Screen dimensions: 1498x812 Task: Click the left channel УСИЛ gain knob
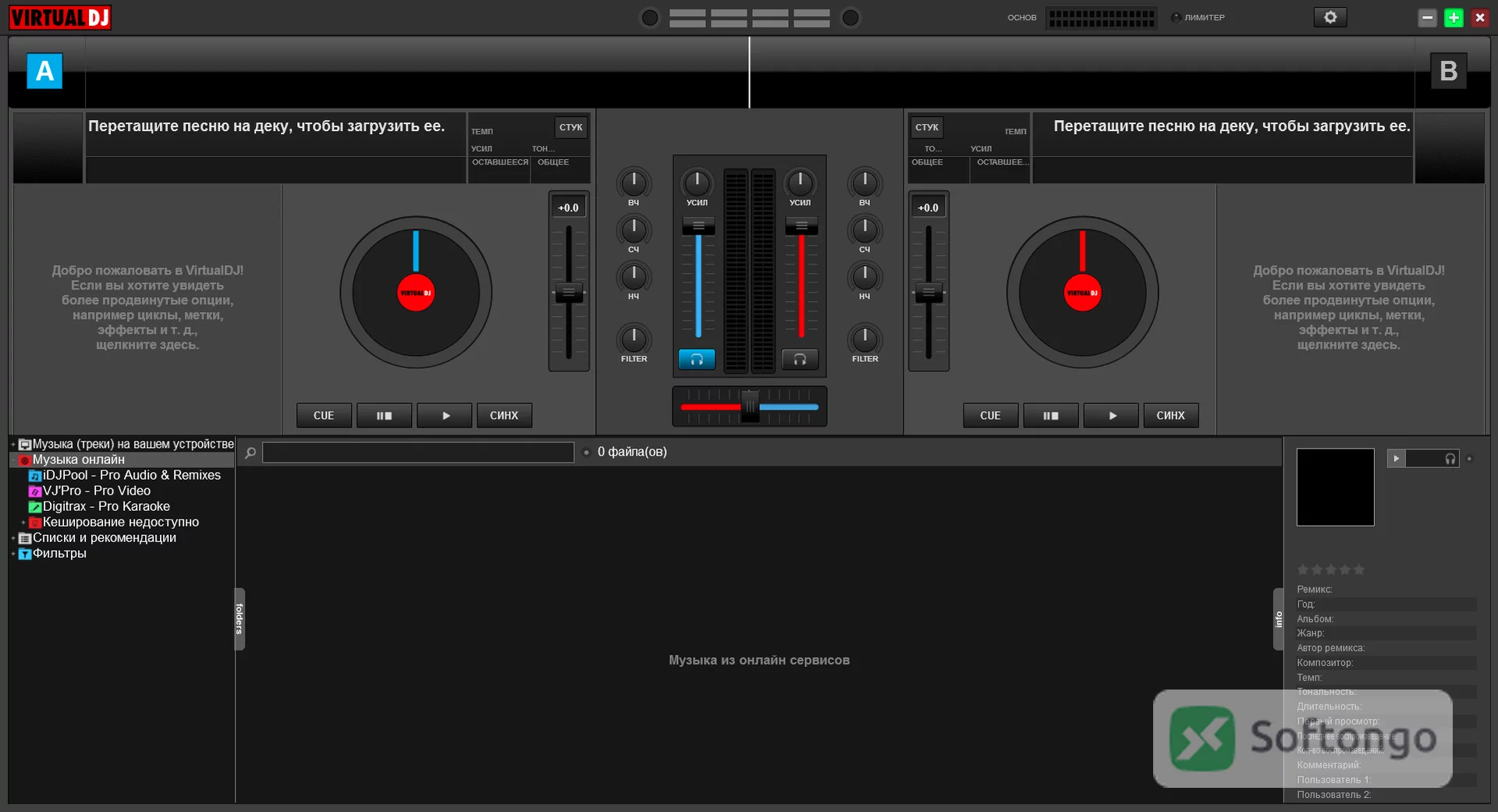[x=697, y=183]
